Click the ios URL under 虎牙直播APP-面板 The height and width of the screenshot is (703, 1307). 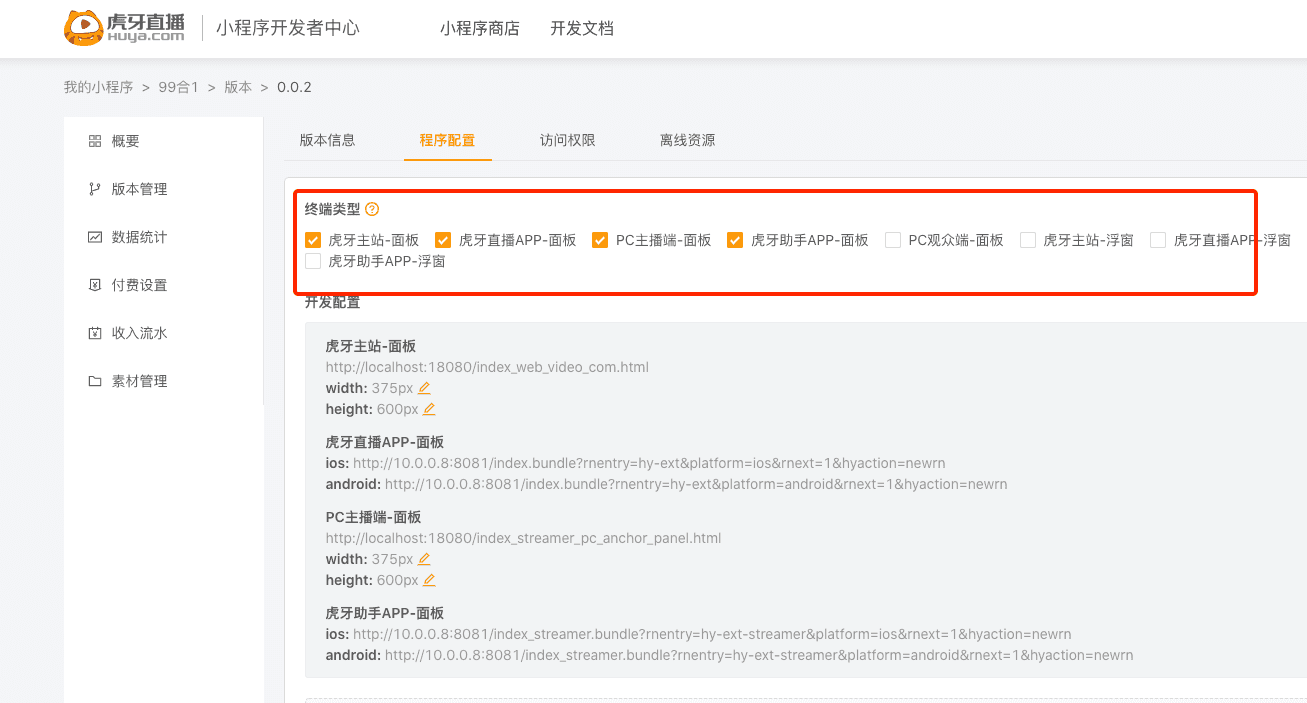[649, 463]
